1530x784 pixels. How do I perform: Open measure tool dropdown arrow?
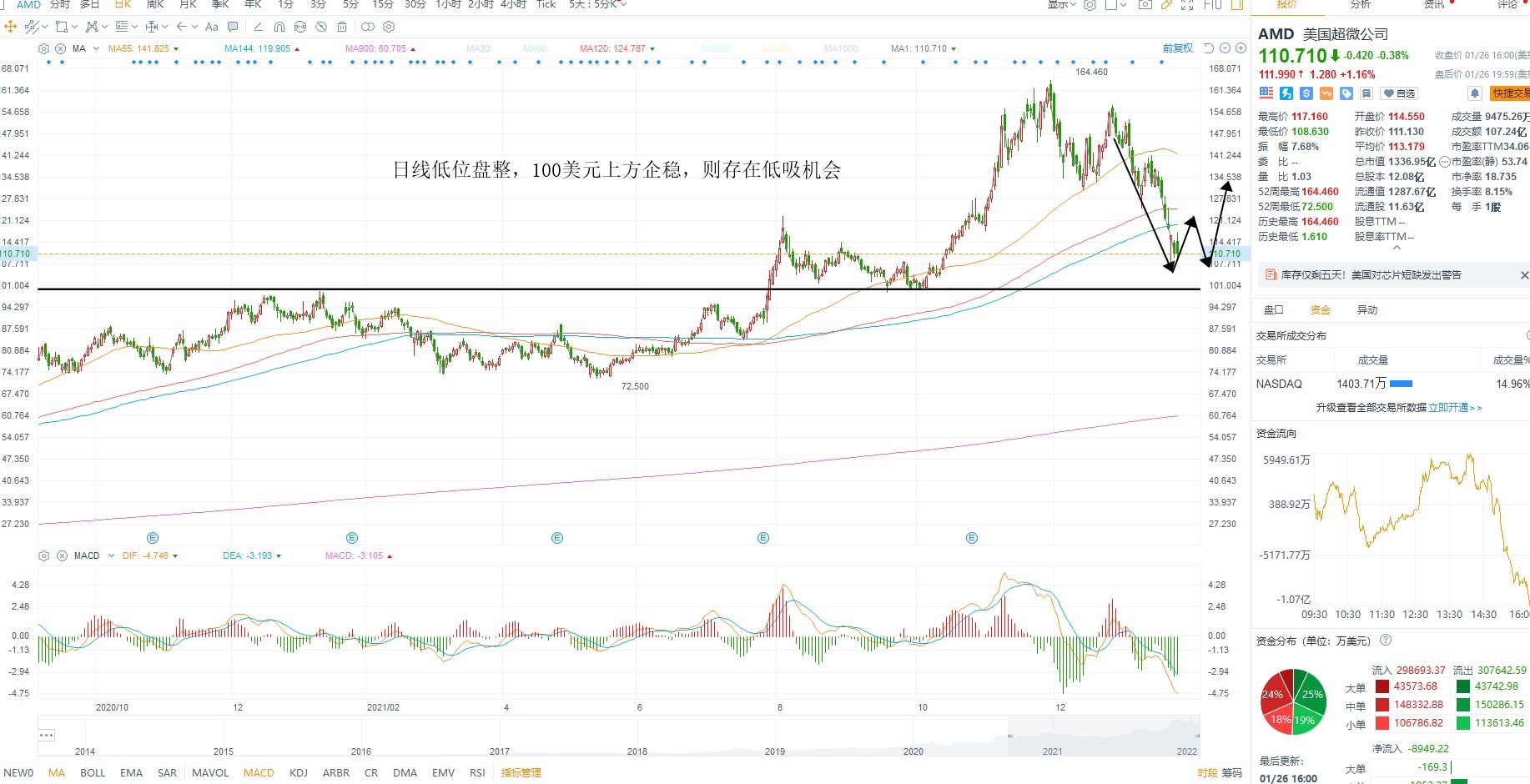click(x=165, y=27)
